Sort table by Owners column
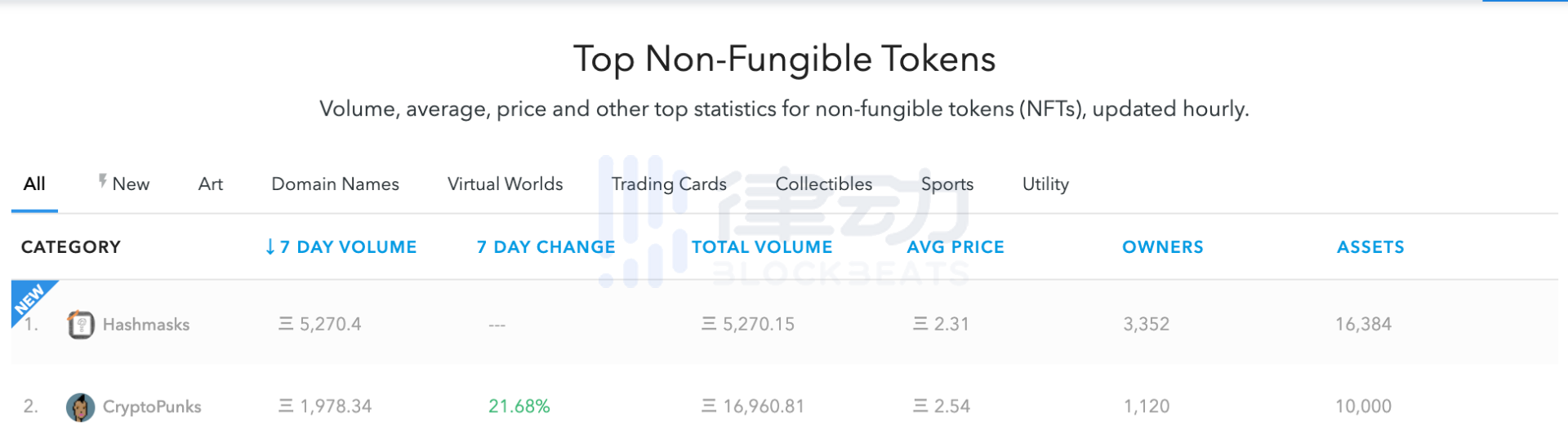Image resolution: width=1568 pixels, height=443 pixels. point(1163,247)
